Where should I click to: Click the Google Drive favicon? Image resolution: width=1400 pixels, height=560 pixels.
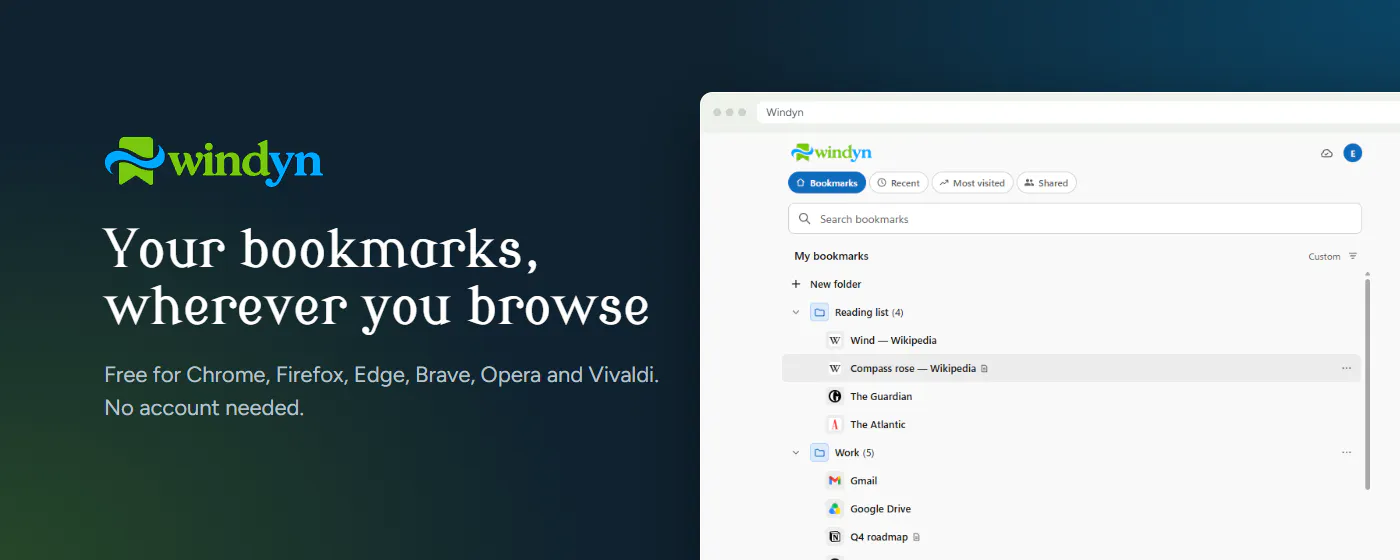[835, 509]
